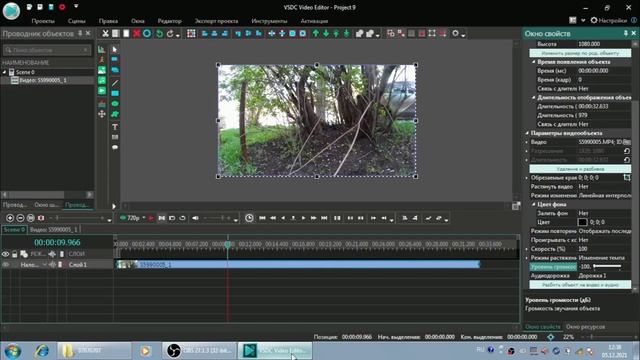Select the Scene 0 timeline tab

point(14,230)
